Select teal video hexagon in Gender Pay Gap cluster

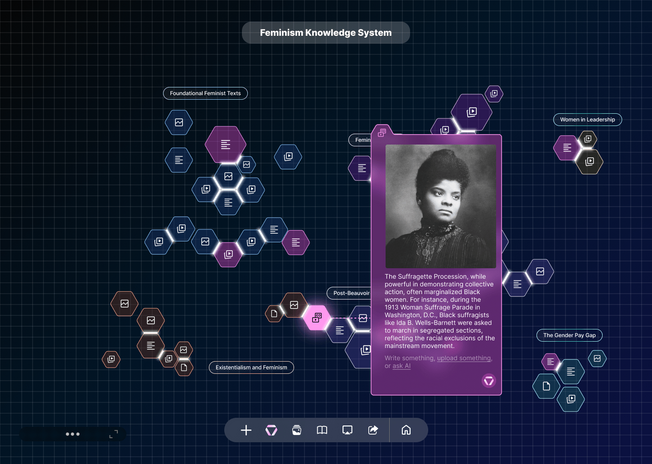(571, 399)
